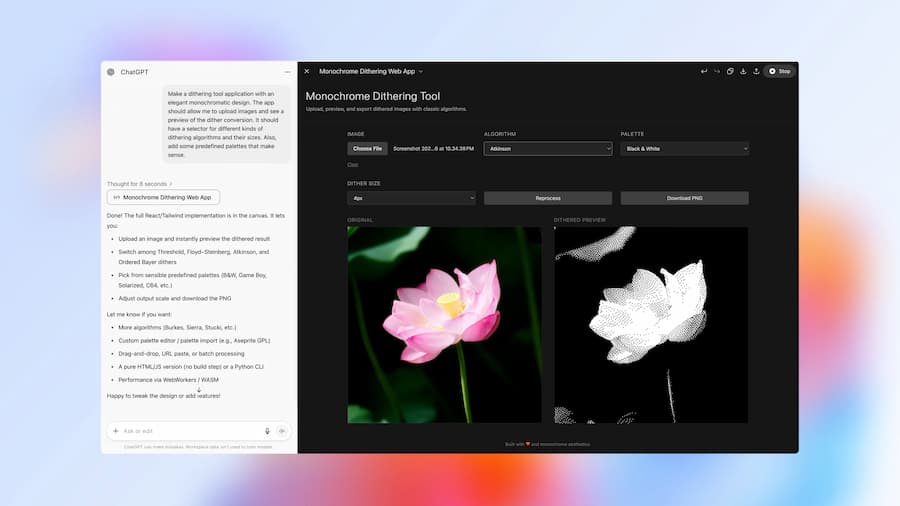
Task: Click the microphone dictation icon
Action: point(267,431)
